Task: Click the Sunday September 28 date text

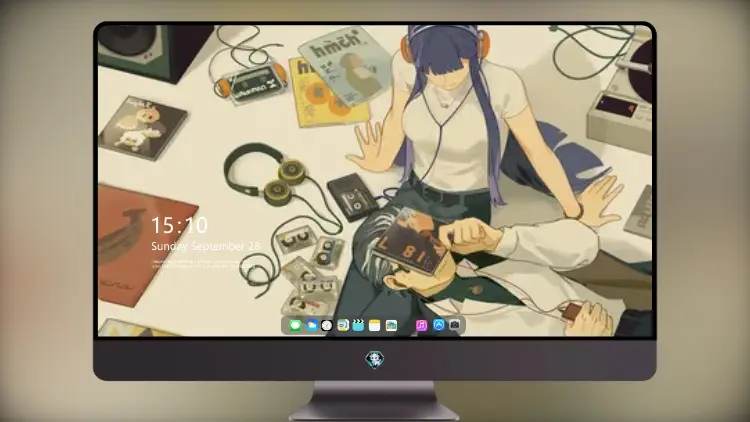Action: click(206, 246)
